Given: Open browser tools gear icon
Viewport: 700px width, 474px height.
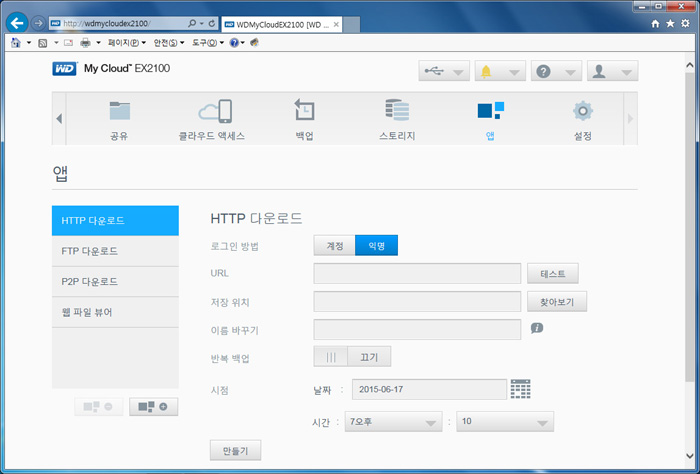Looking at the screenshot, I should [685, 24].
